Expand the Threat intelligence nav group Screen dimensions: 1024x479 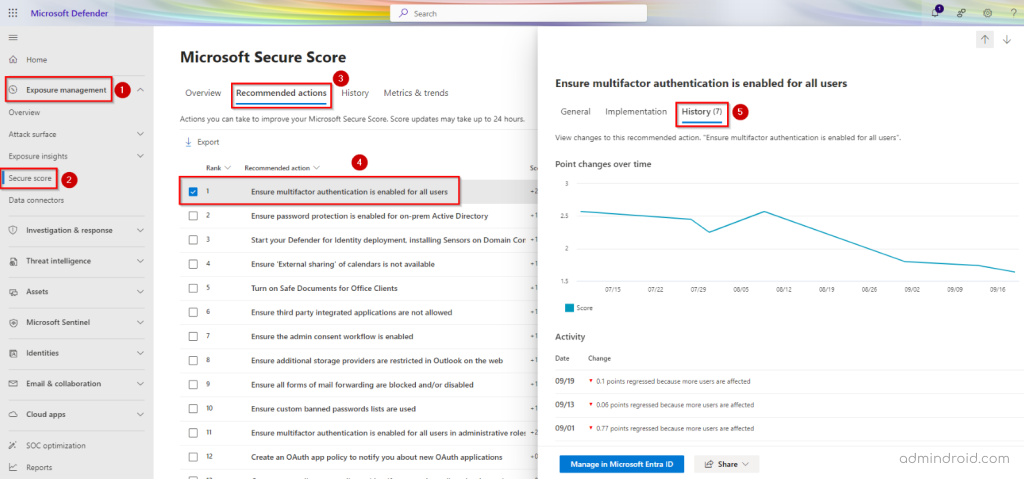point(140,261)
